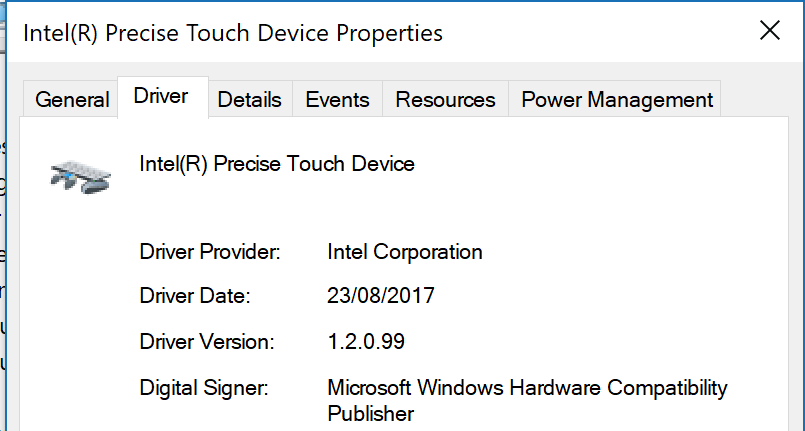Click the word Publisher under the signer
The image size is (805, 431).
click(371, 414)
